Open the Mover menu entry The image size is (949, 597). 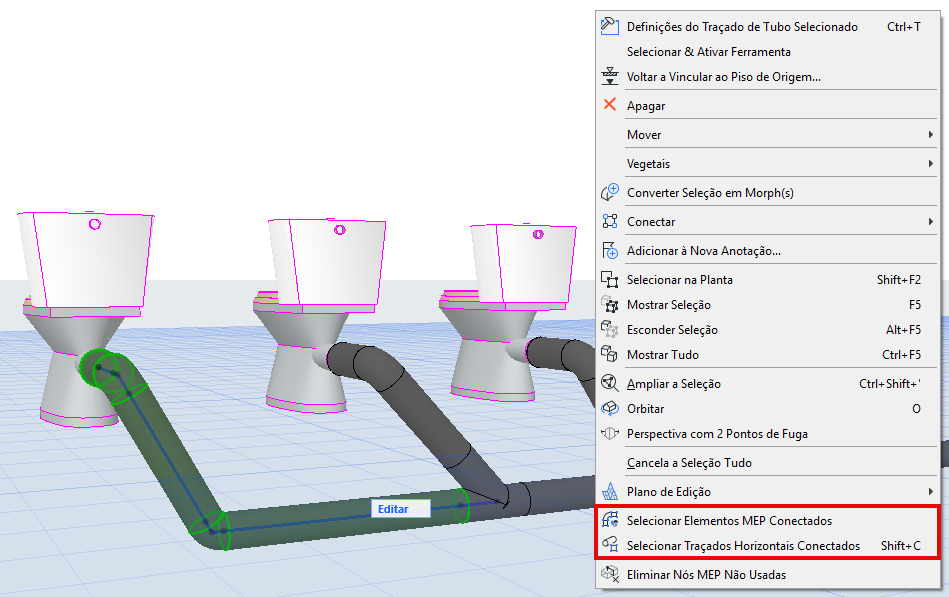point(767,134)
